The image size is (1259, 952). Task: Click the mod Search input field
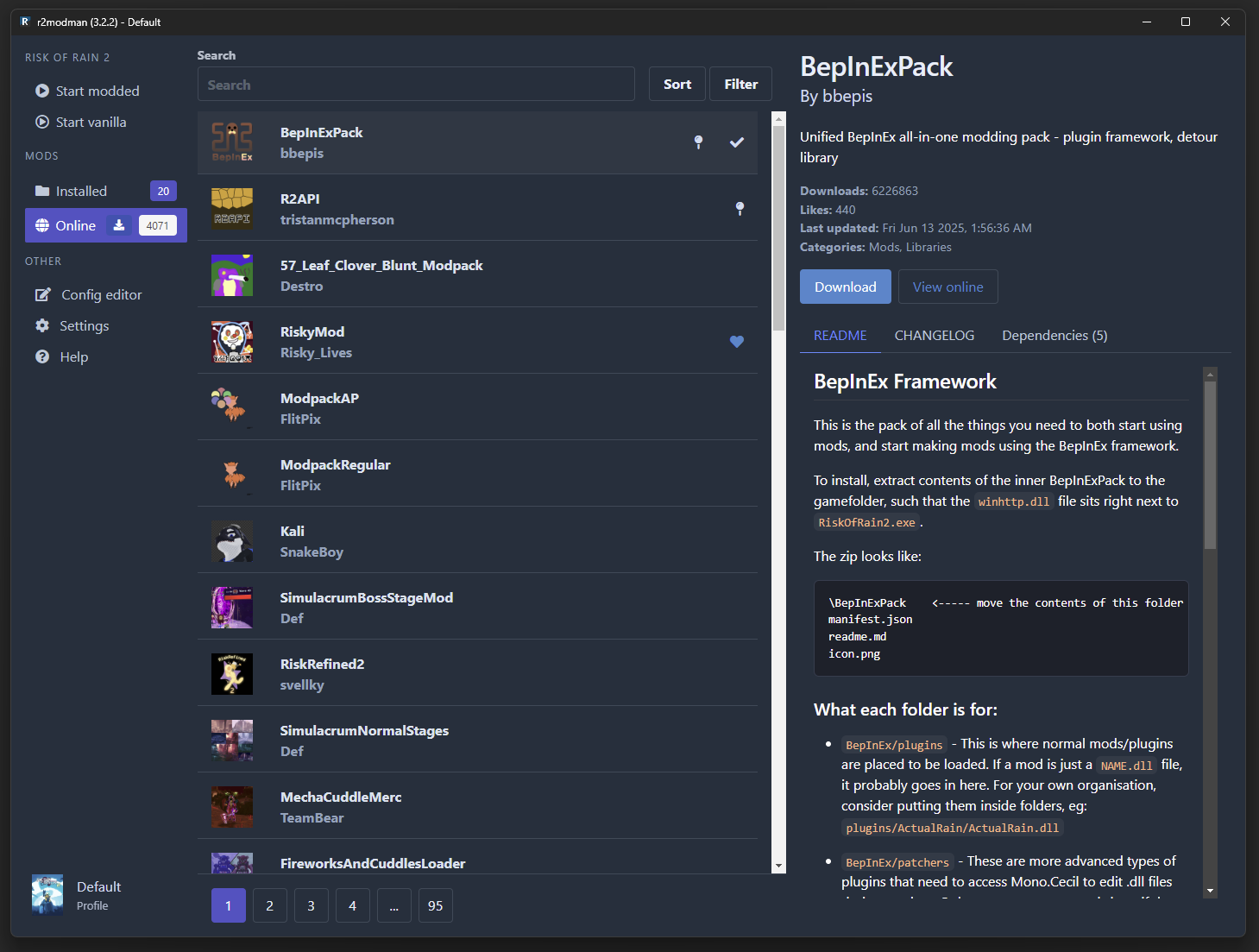[x=416, y=85]
